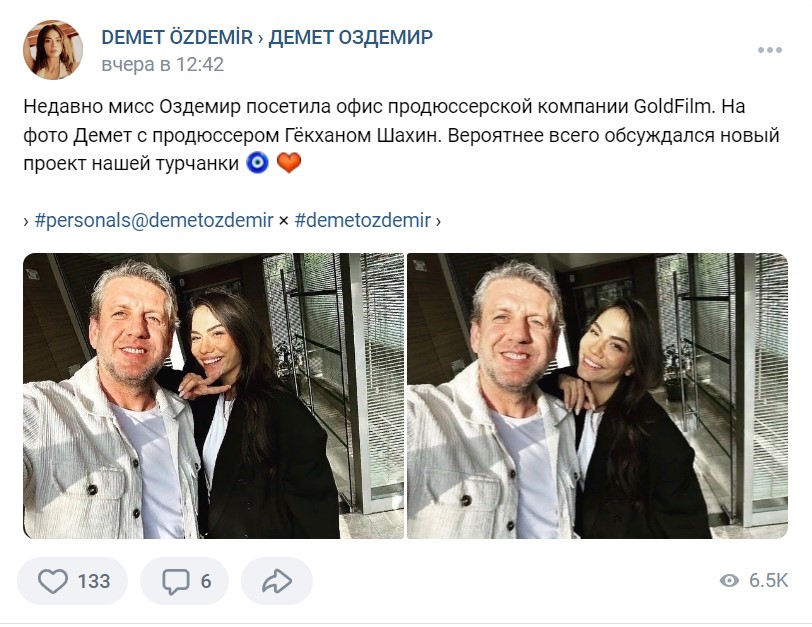Click the blue evil eye emoji
The height and width of the screenshot is (627, 812).
coord(257,163)
